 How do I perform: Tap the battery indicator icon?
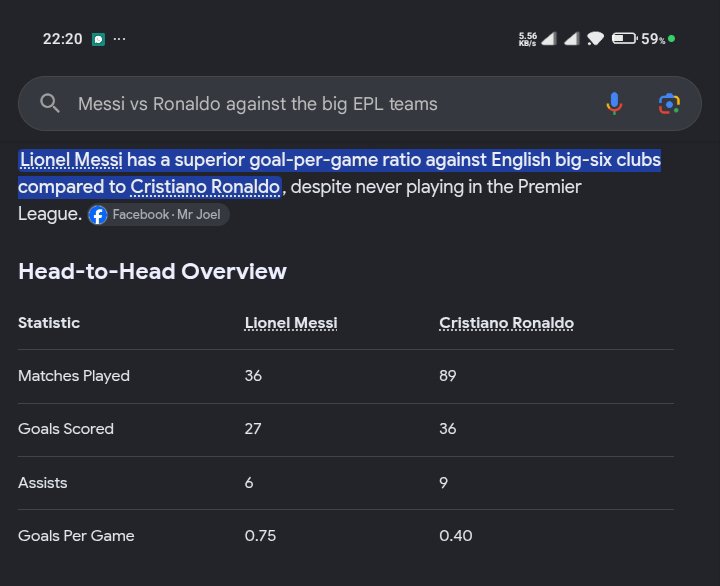coord(624,39)
